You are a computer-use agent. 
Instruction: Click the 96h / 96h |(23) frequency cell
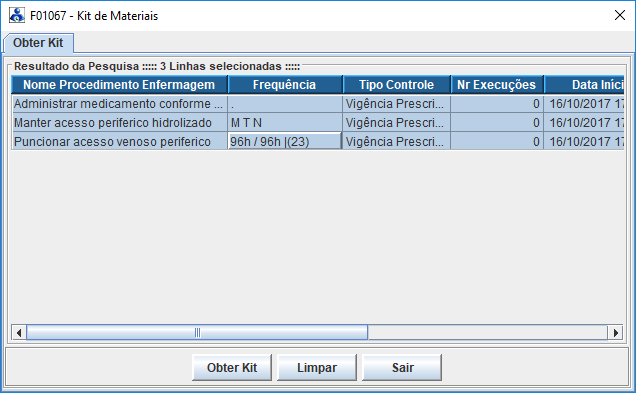click(x=285, y=142)
